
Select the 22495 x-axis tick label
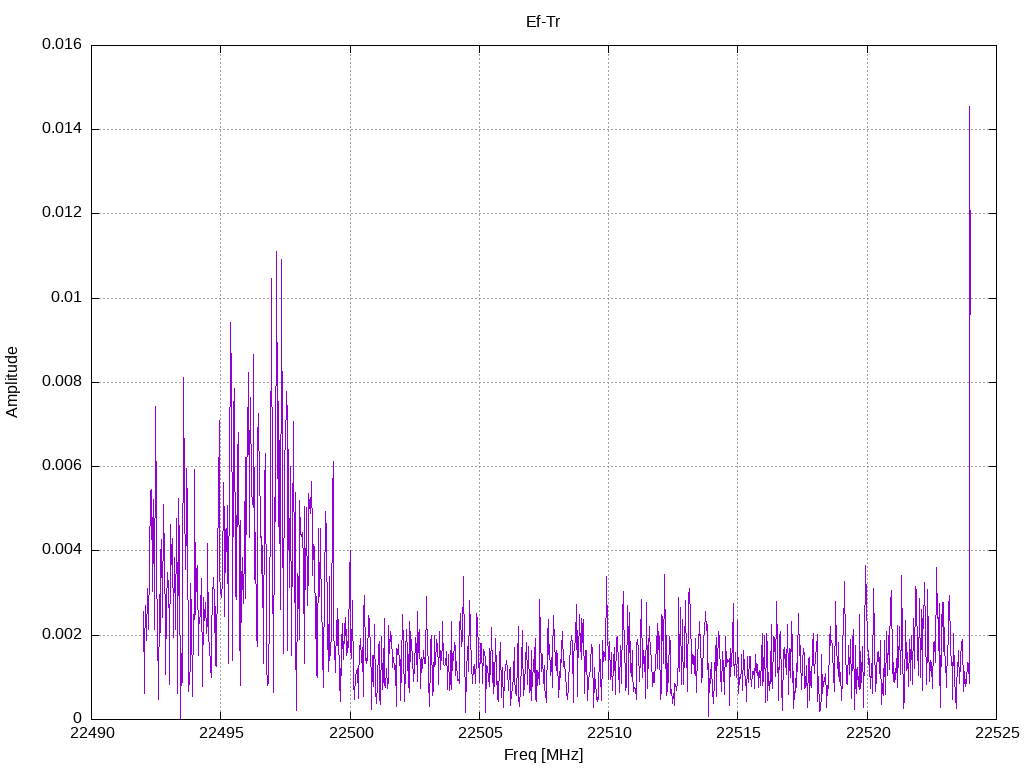coord(220,734)
